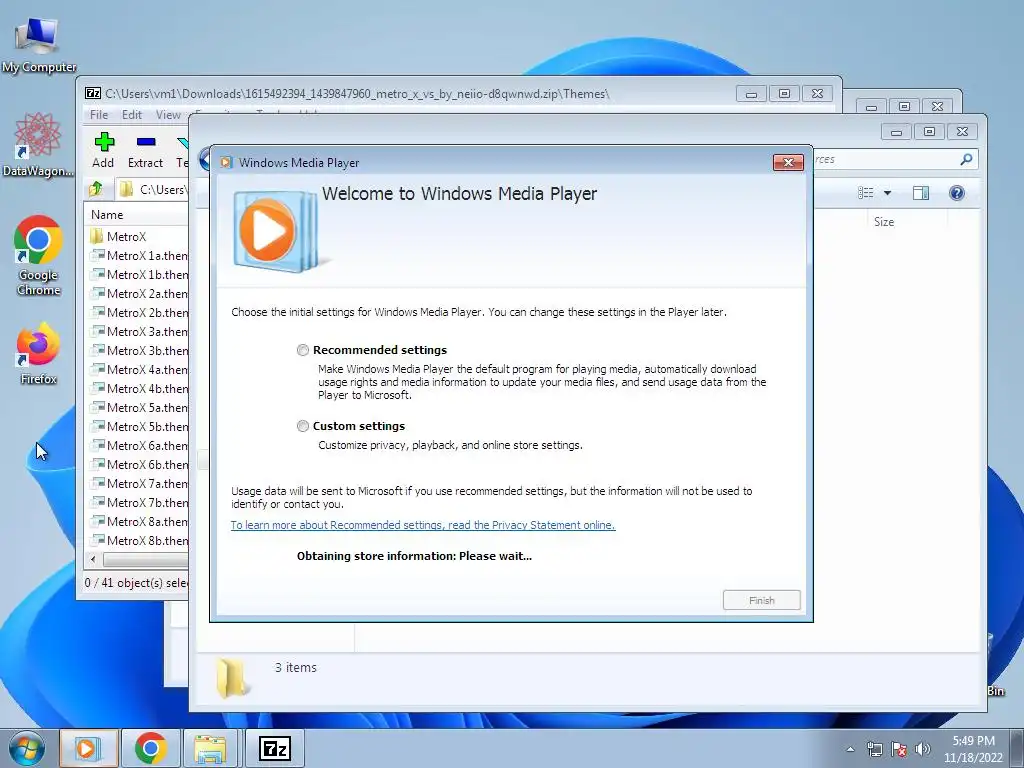Click the 7-Zip address bar path field
Image resolution: width=1024 pixels, height=768 pixels.
153,189
